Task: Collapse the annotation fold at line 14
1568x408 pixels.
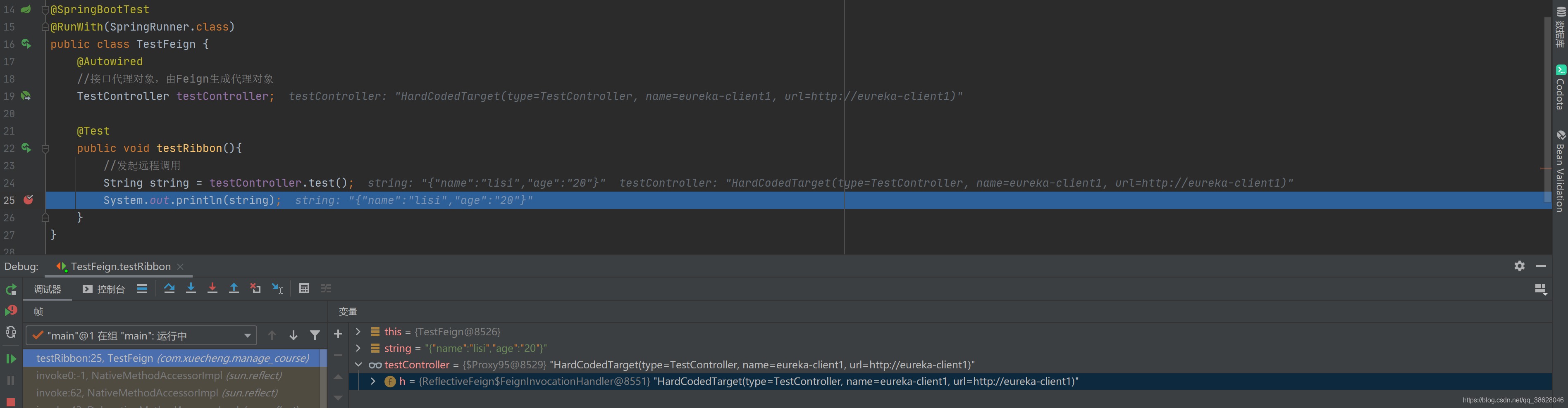Action: point(45,10)
